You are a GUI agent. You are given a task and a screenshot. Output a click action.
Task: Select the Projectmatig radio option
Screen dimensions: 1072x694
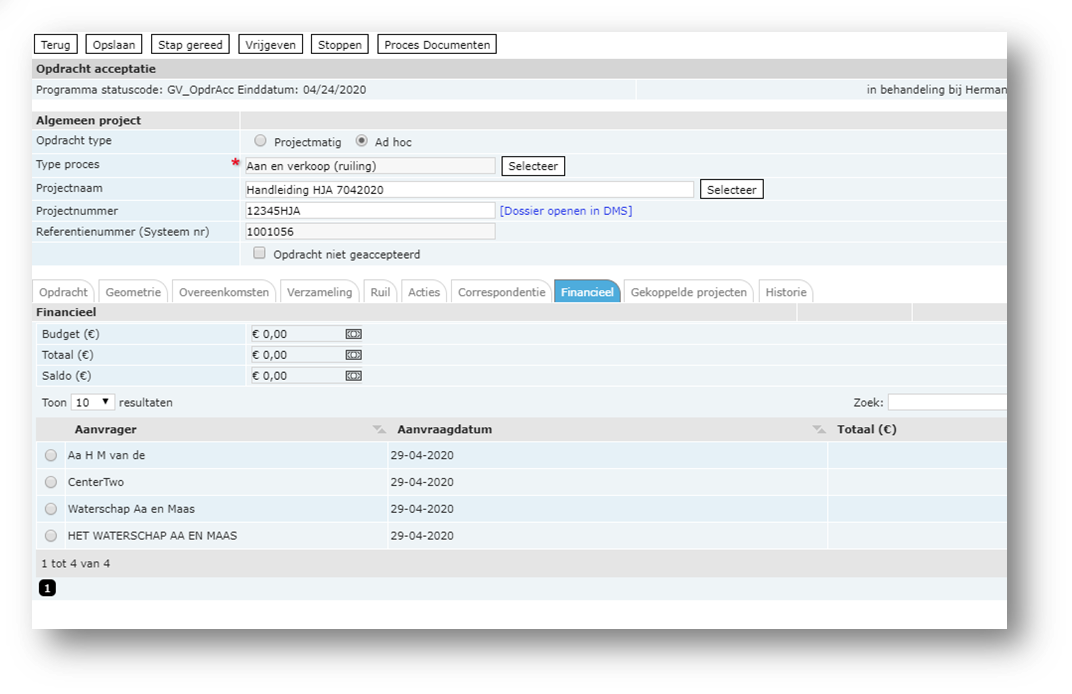261,141
